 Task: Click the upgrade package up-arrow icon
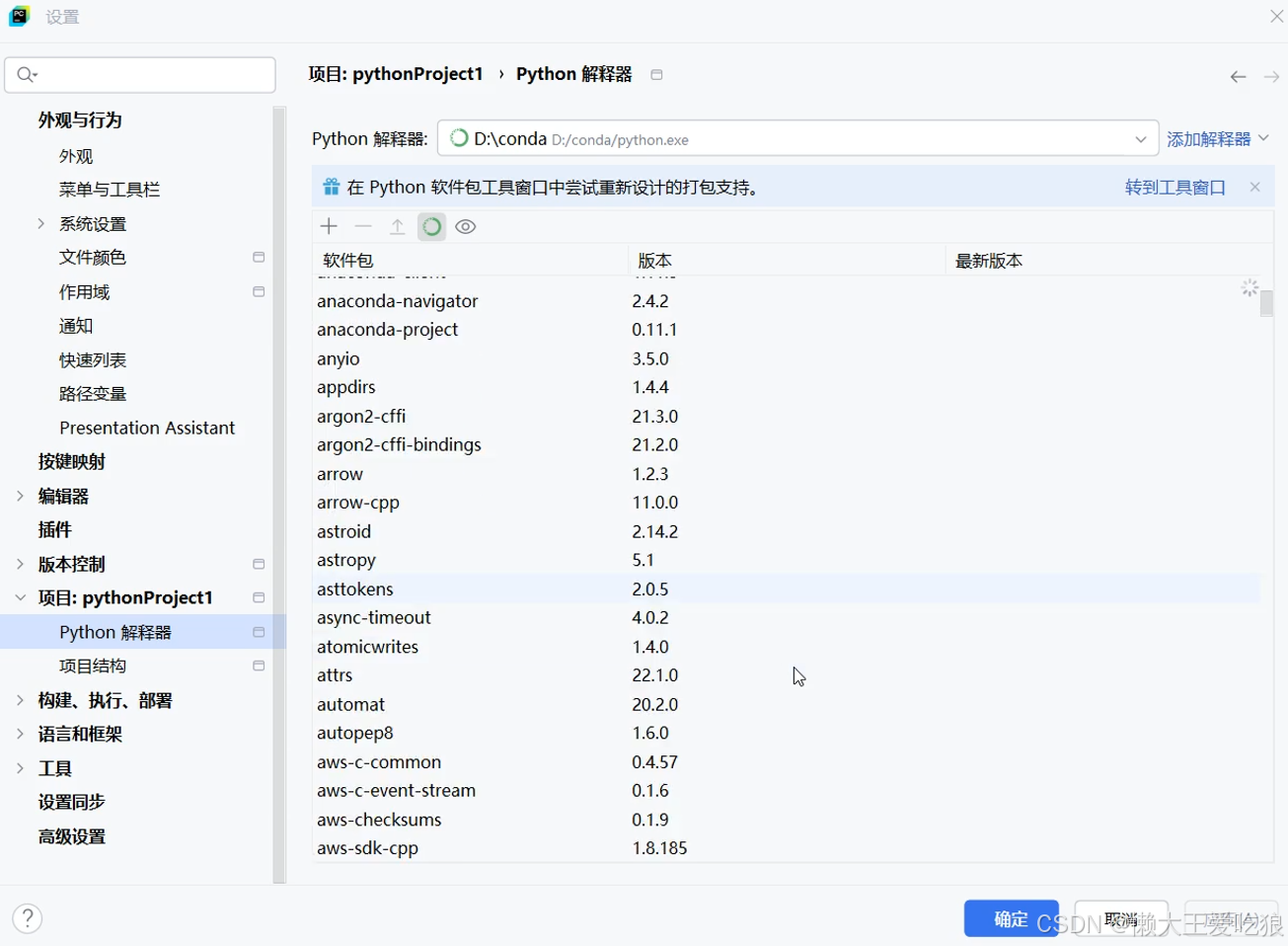397,226
